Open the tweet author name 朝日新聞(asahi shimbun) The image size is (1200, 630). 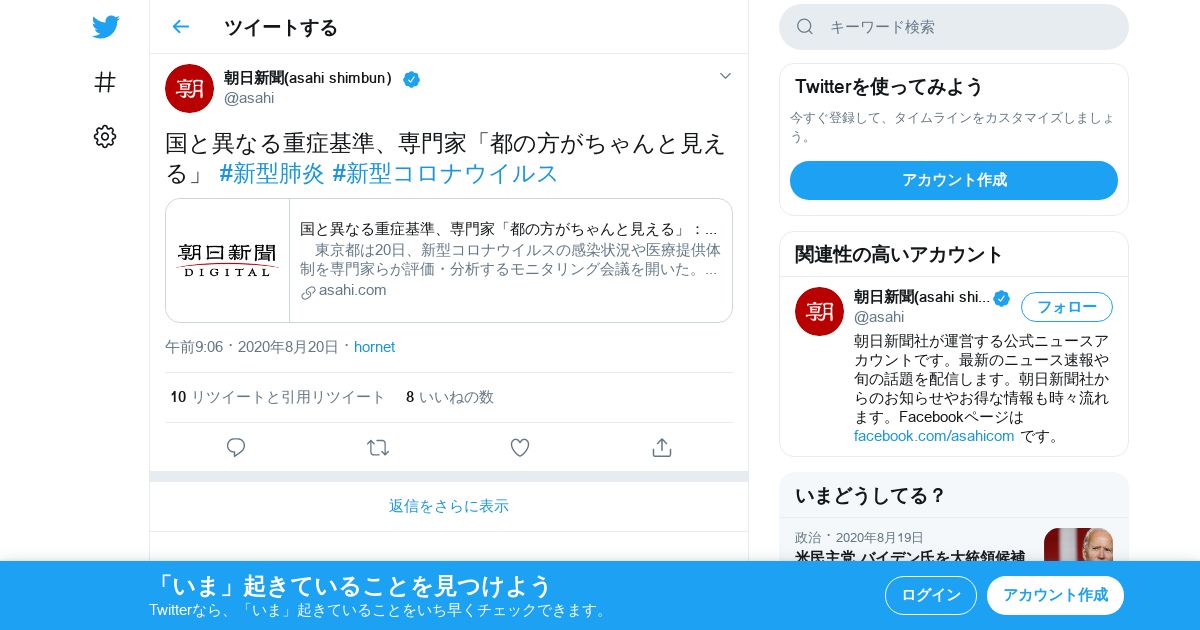pos(308,78)
